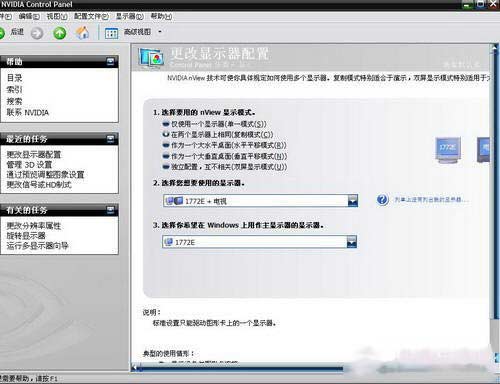The width and height of the screenshot is (500, 384).
Task: Open the 编辑(E) menu
Action: click(x=29, y=16)
